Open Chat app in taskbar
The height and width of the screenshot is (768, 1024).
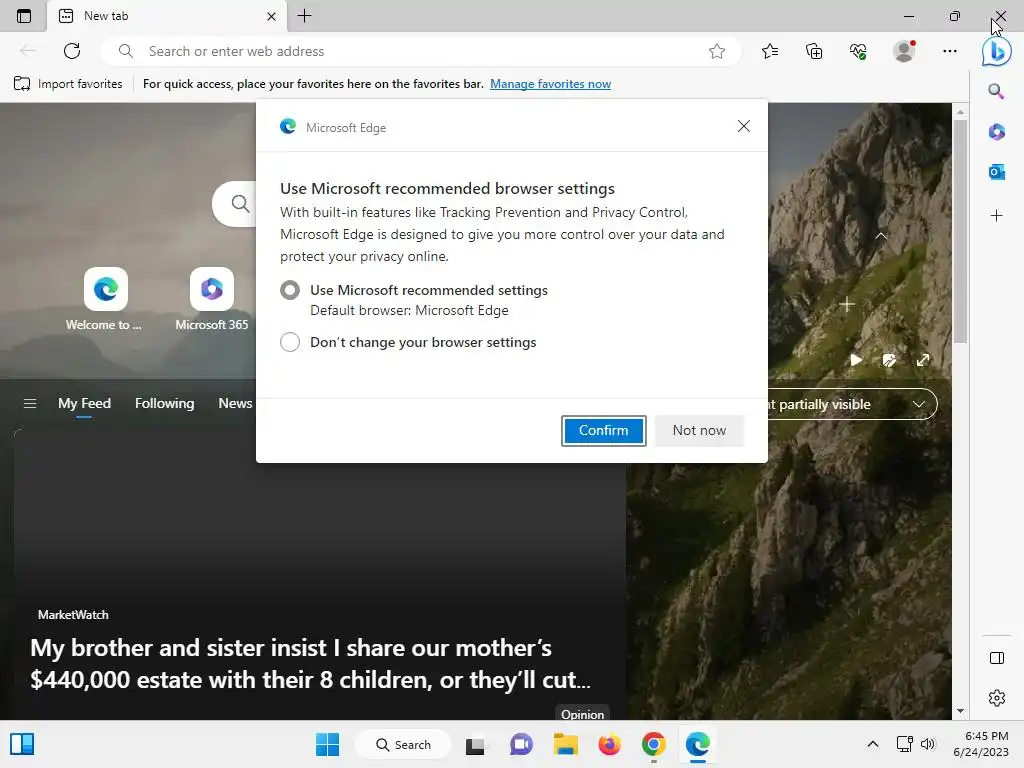click(521, 744)
